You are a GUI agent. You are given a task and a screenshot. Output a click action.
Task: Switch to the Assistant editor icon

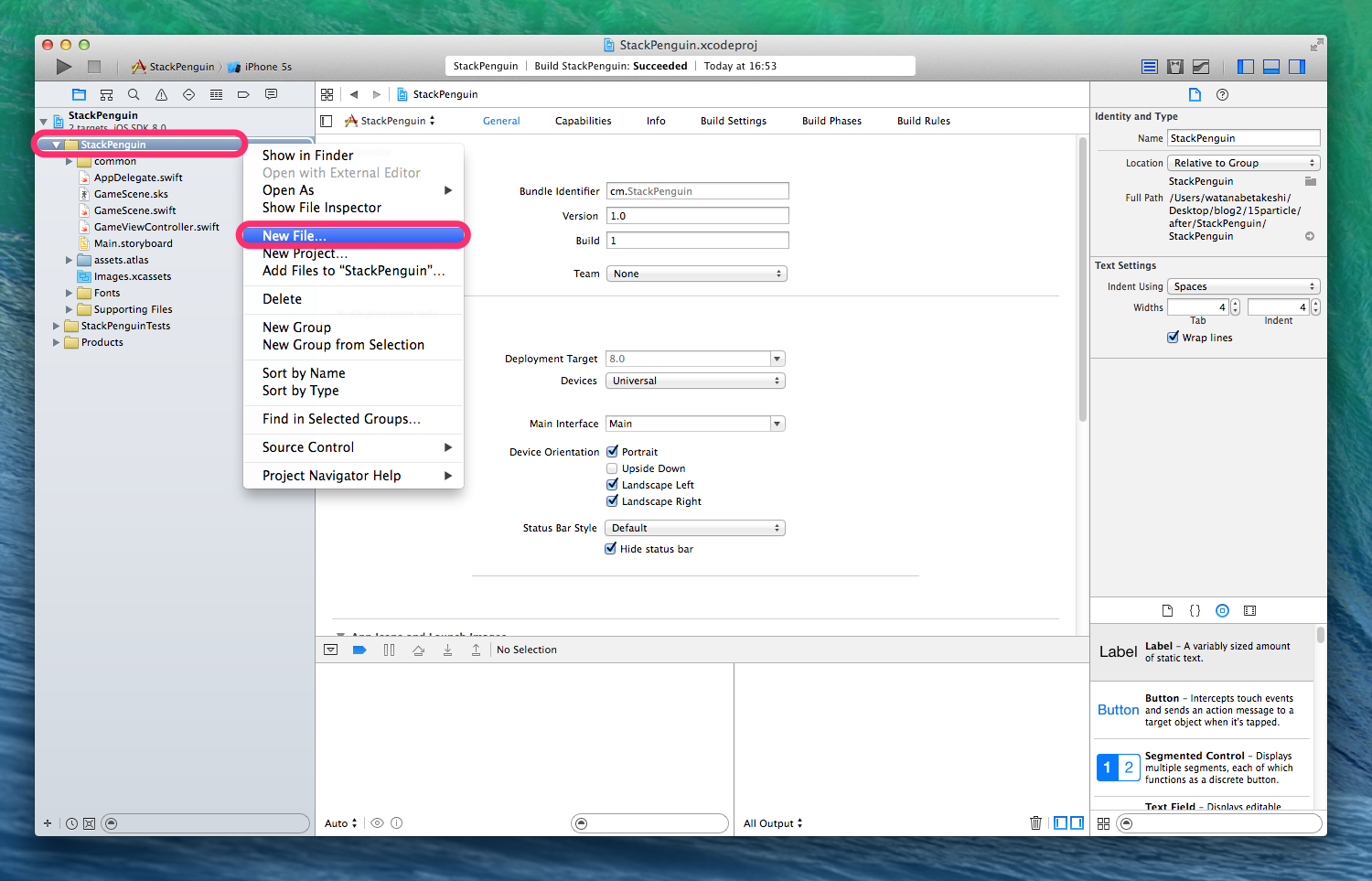coord(1175,67)
